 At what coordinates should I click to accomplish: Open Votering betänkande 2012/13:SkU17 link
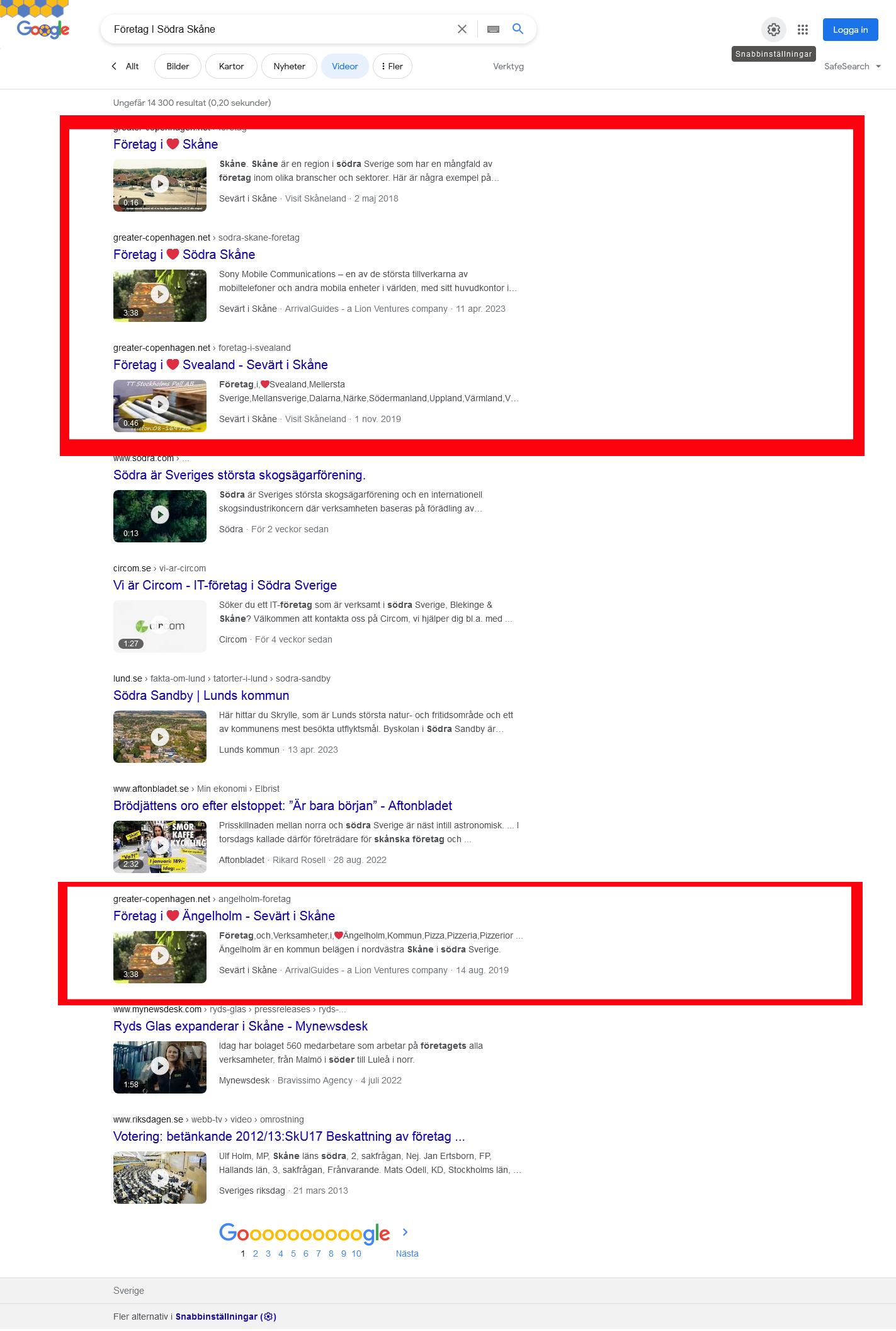[x=289, y=1136]
